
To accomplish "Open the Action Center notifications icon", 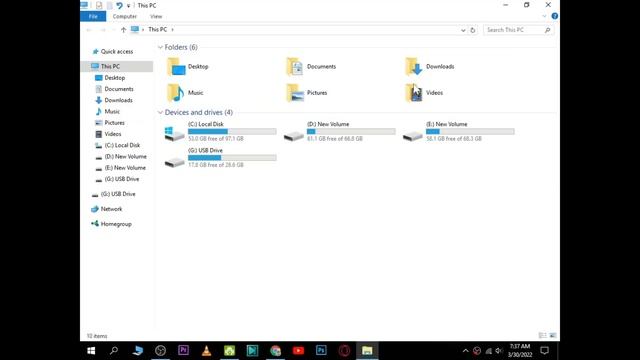I will [544, 351].
